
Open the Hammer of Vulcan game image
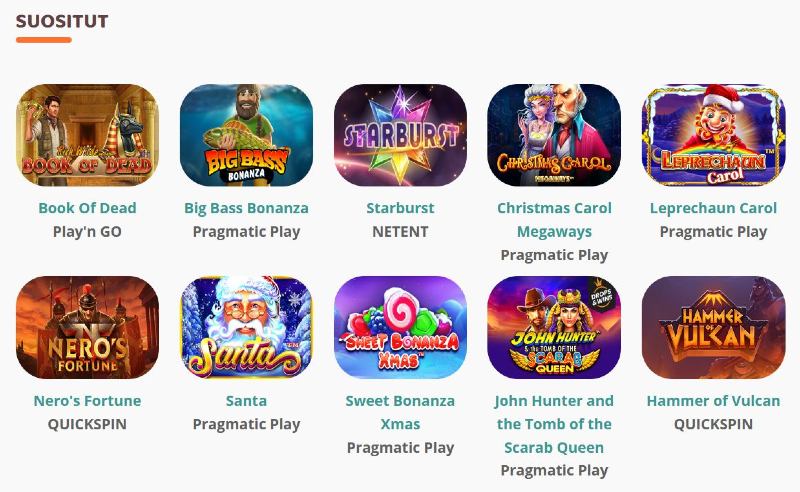[x=713, y=328]
